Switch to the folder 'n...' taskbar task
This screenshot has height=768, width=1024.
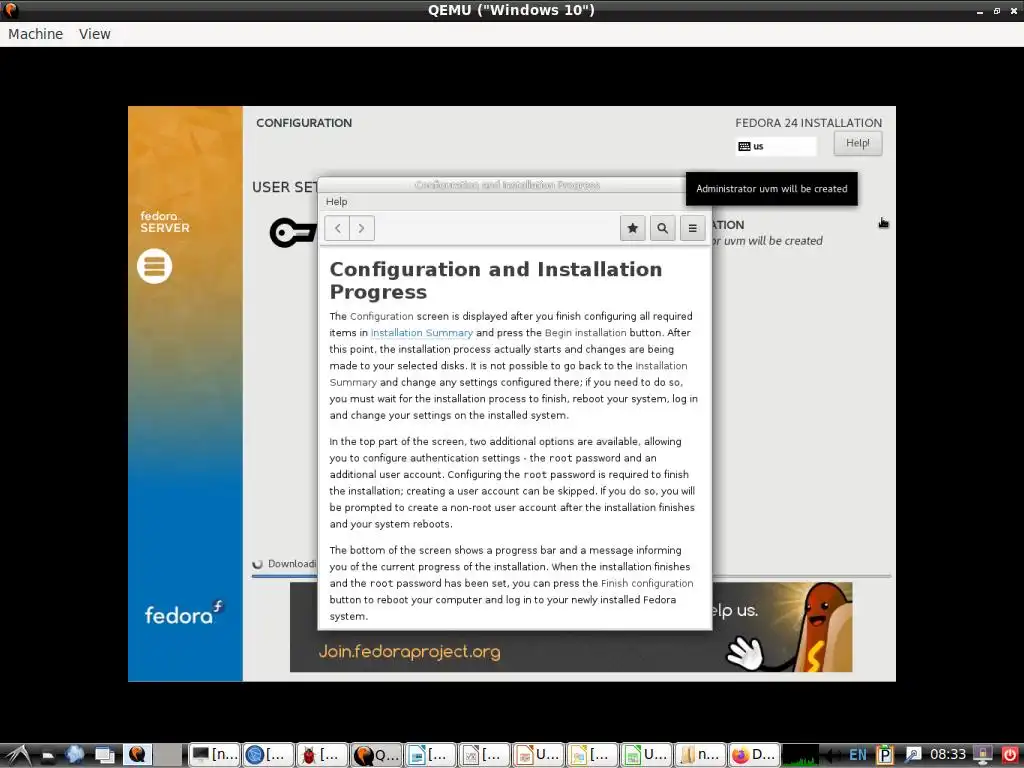click(x=701, y=755)
